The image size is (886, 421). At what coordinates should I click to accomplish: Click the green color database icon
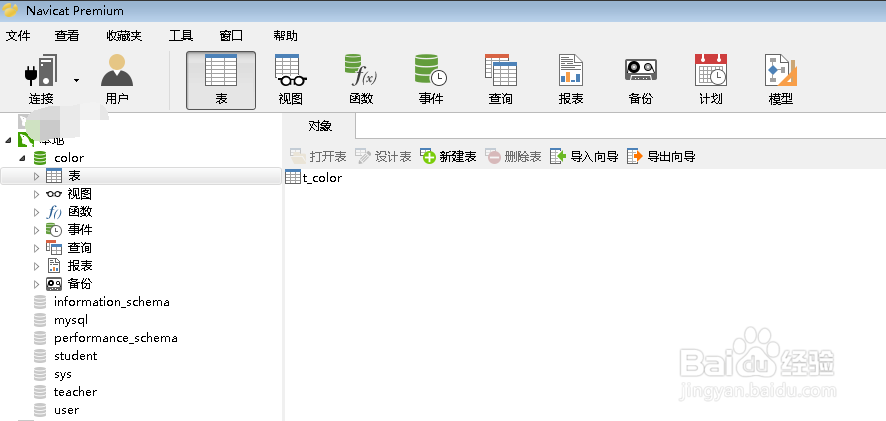click(40, 158)
